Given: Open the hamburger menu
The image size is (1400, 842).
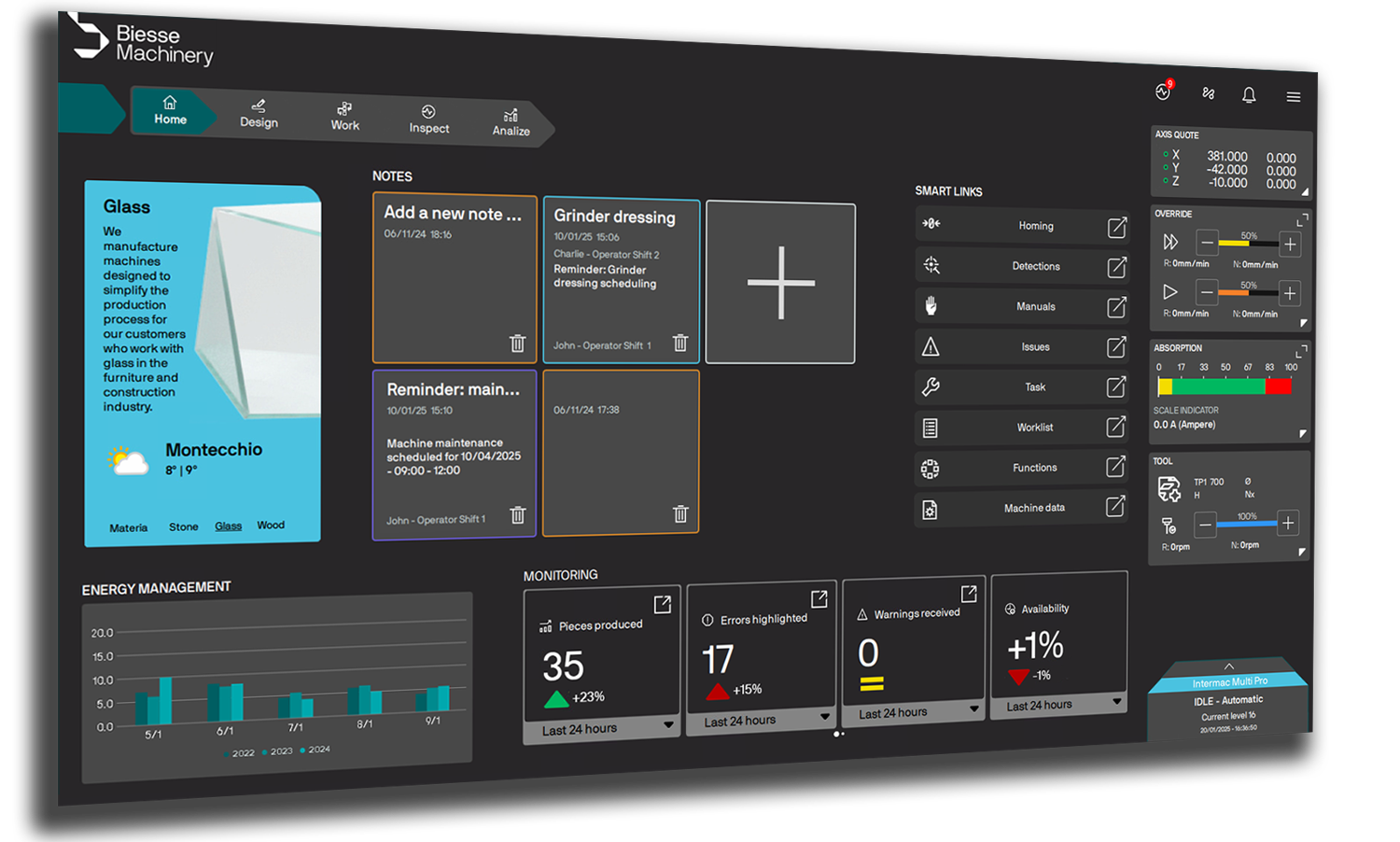Looking at the screenshot, I should [x=1294, y=95].
